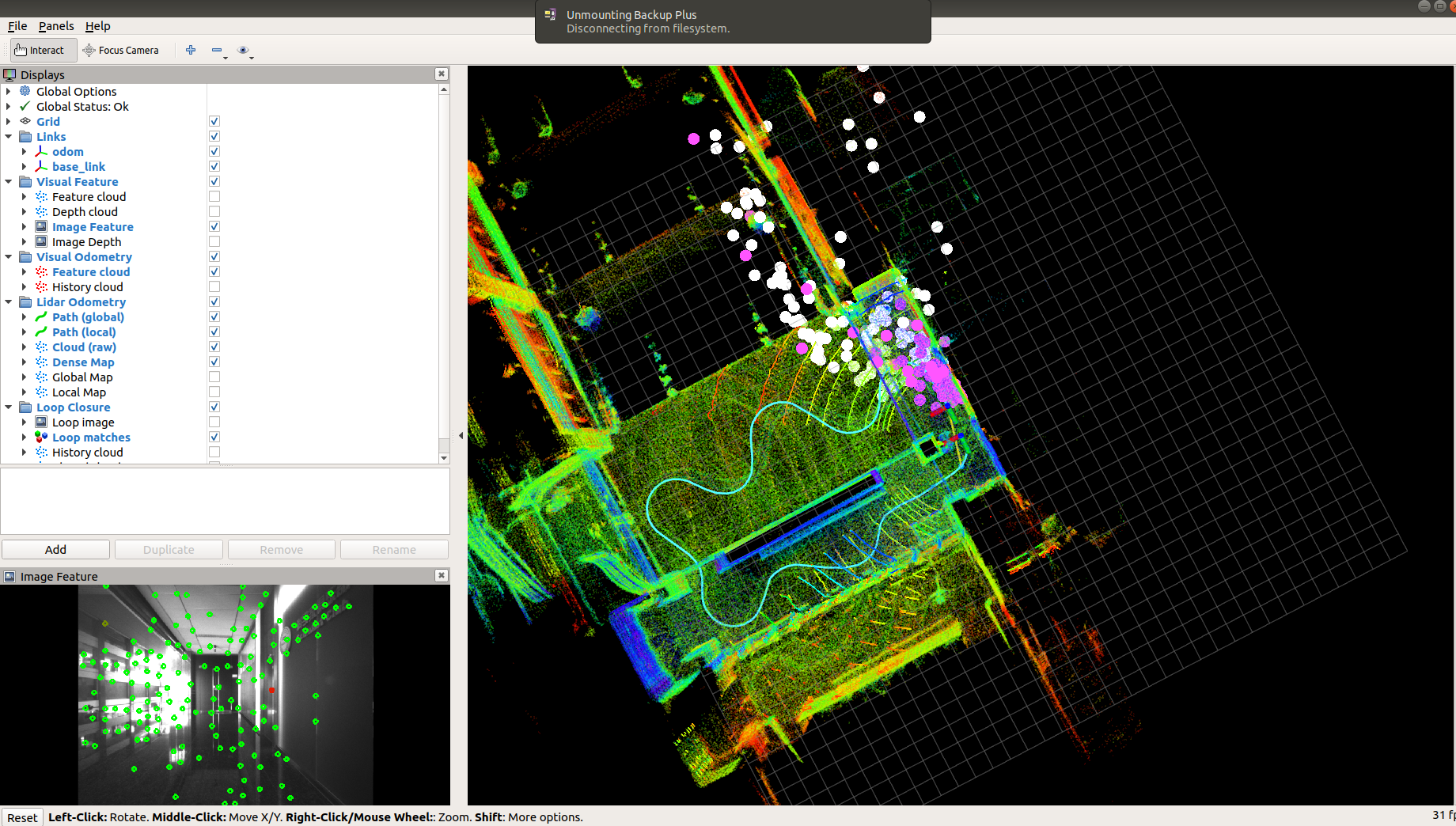
Task: Click the Remove button
Action: 282,549
